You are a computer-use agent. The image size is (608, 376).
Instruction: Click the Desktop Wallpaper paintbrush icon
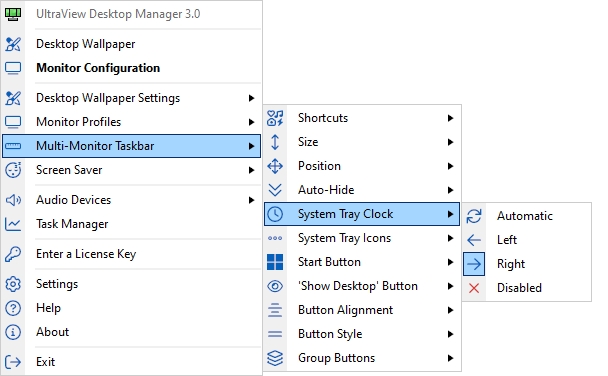[13, 44]
